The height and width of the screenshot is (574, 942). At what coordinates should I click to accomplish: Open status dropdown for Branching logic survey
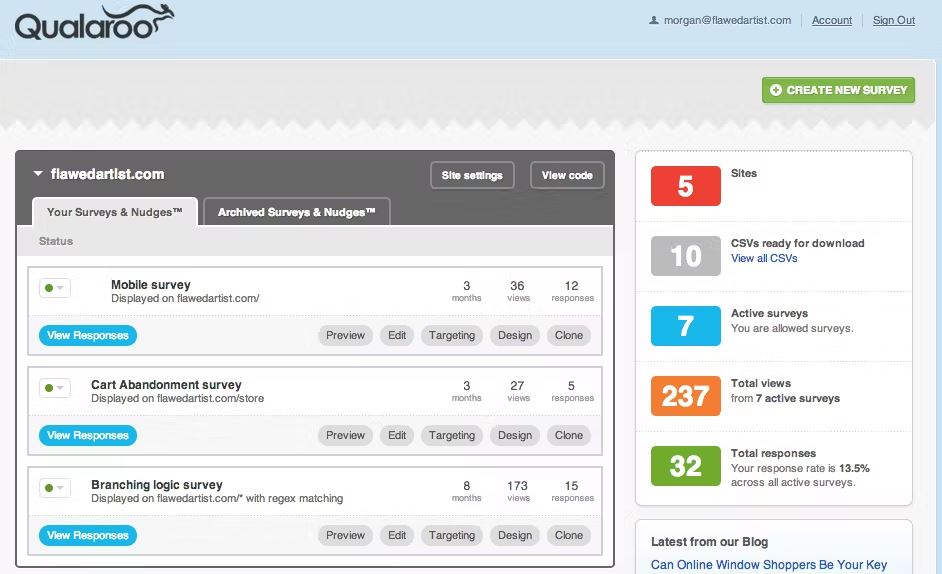click(x=55, y=487)
